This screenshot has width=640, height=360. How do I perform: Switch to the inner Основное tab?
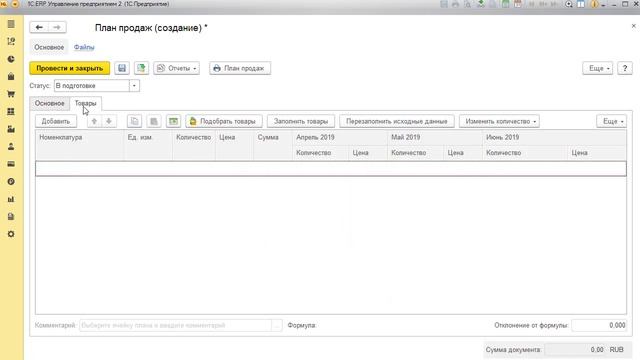(49, 103)
